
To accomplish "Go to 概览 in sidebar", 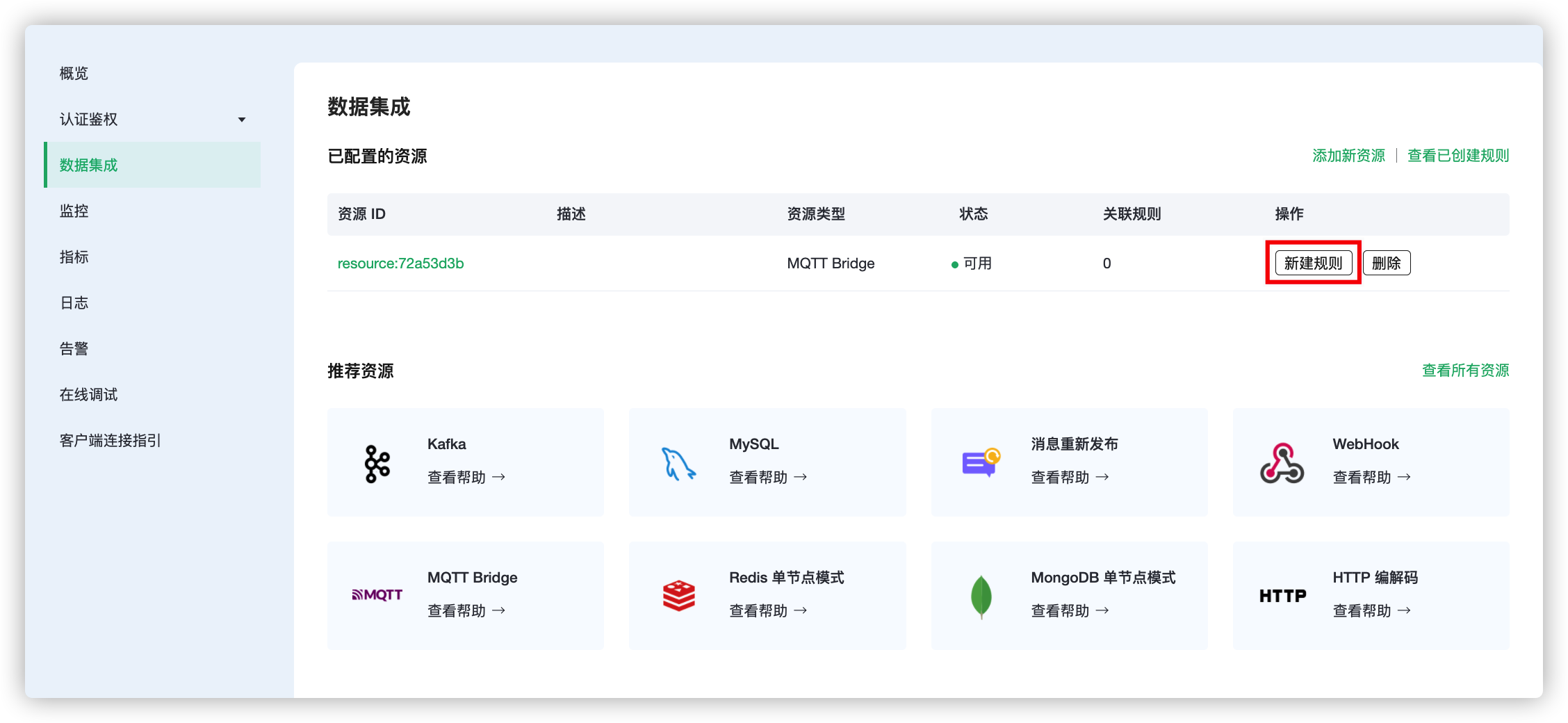I will [x=74, y=74].
